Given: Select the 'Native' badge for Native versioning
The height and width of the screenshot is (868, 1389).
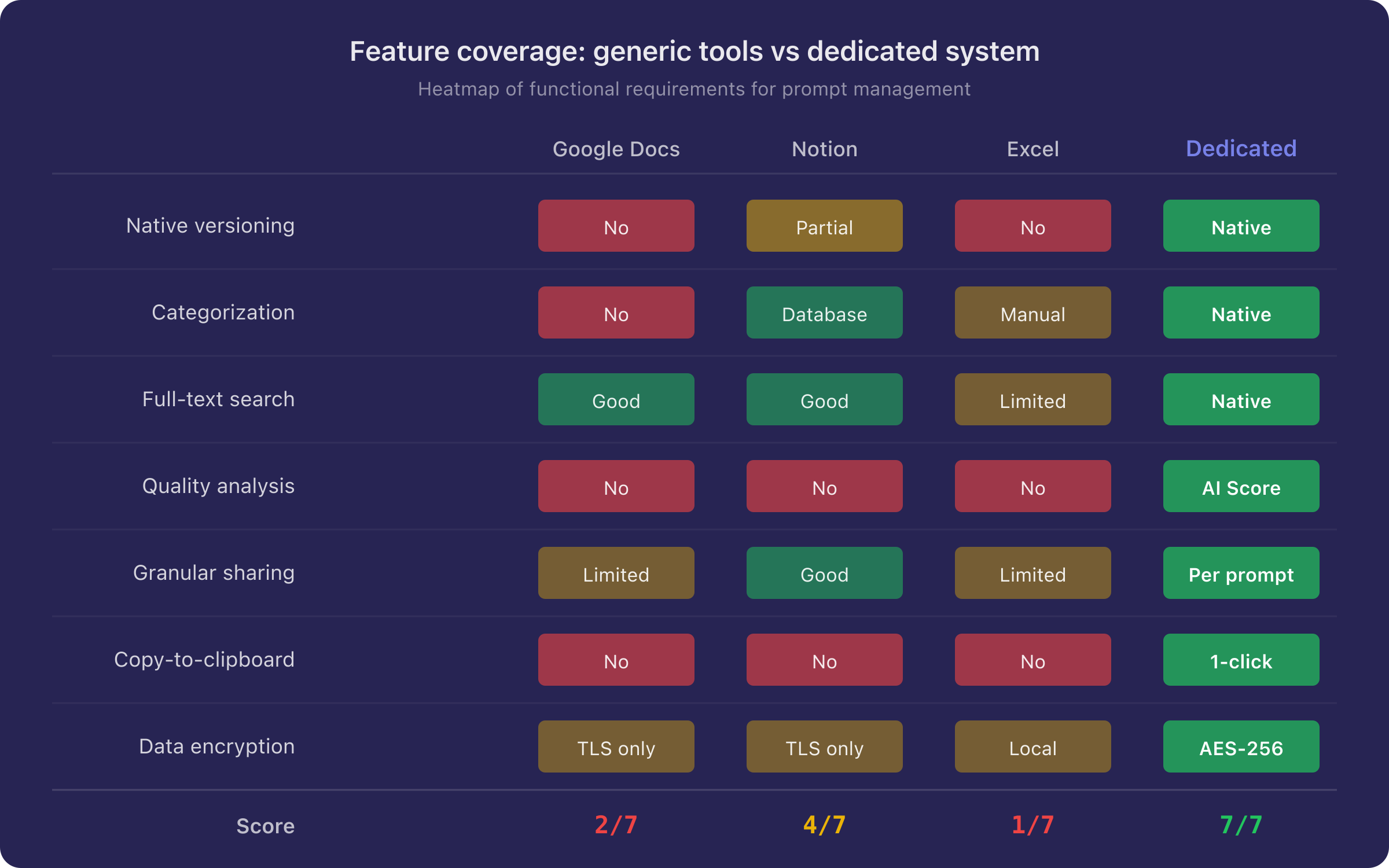Looking at the screenshot, I should (1240, 226).
